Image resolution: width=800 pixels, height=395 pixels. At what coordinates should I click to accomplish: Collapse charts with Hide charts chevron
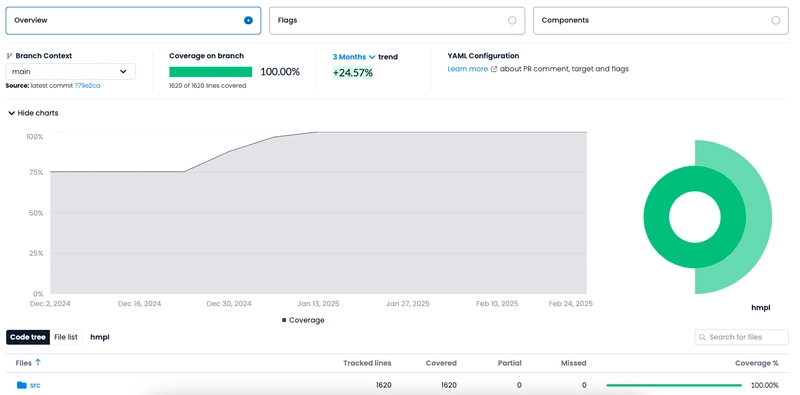(11, 113)
